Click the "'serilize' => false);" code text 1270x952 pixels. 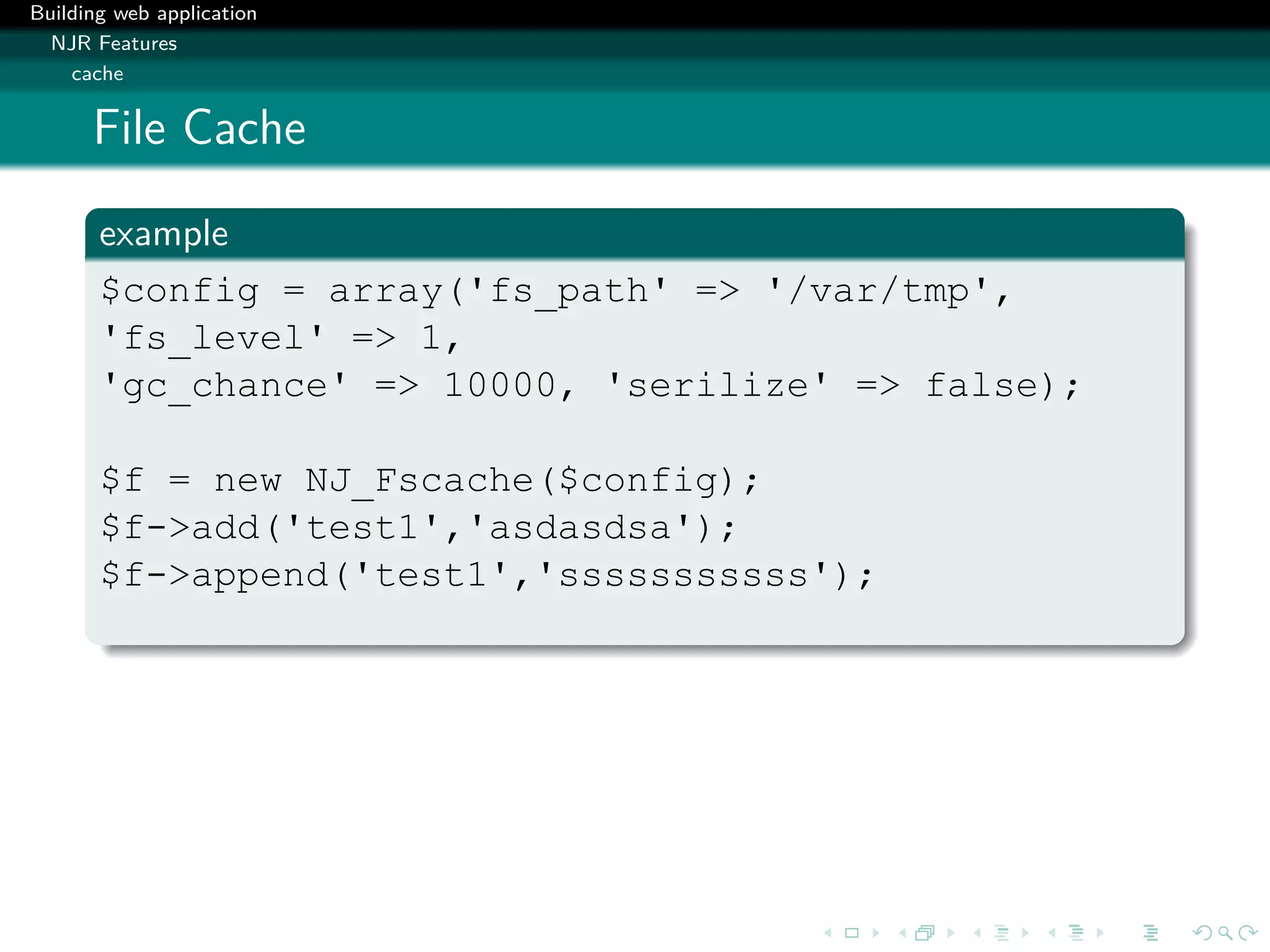843,386
